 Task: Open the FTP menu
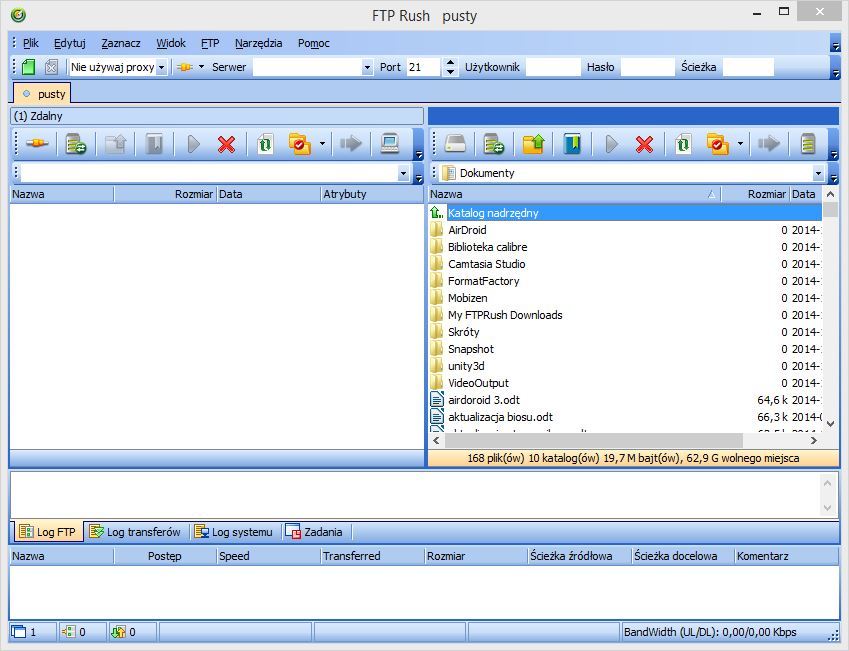point(210,43)
